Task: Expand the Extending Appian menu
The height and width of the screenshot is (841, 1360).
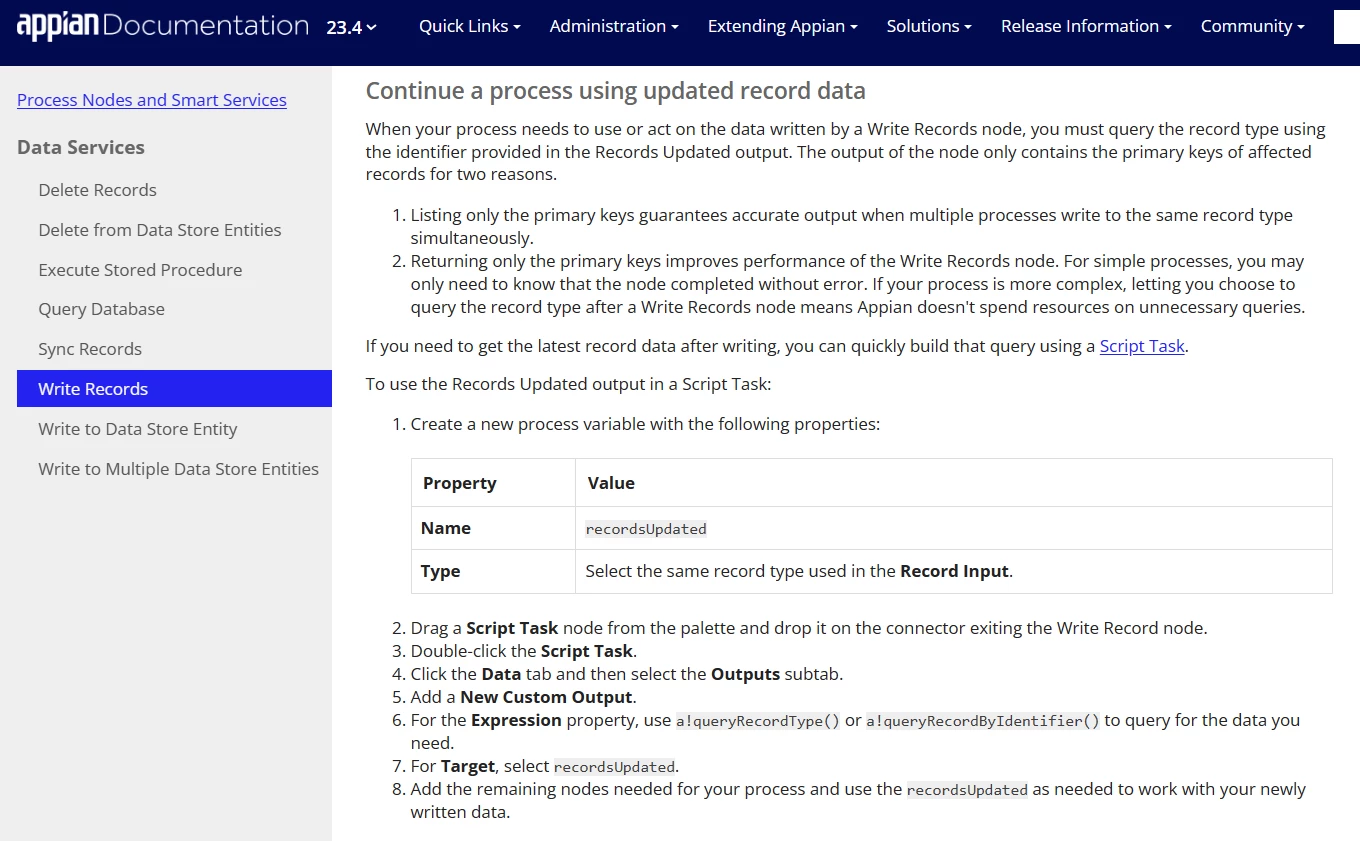Action: tap(783, 26)
